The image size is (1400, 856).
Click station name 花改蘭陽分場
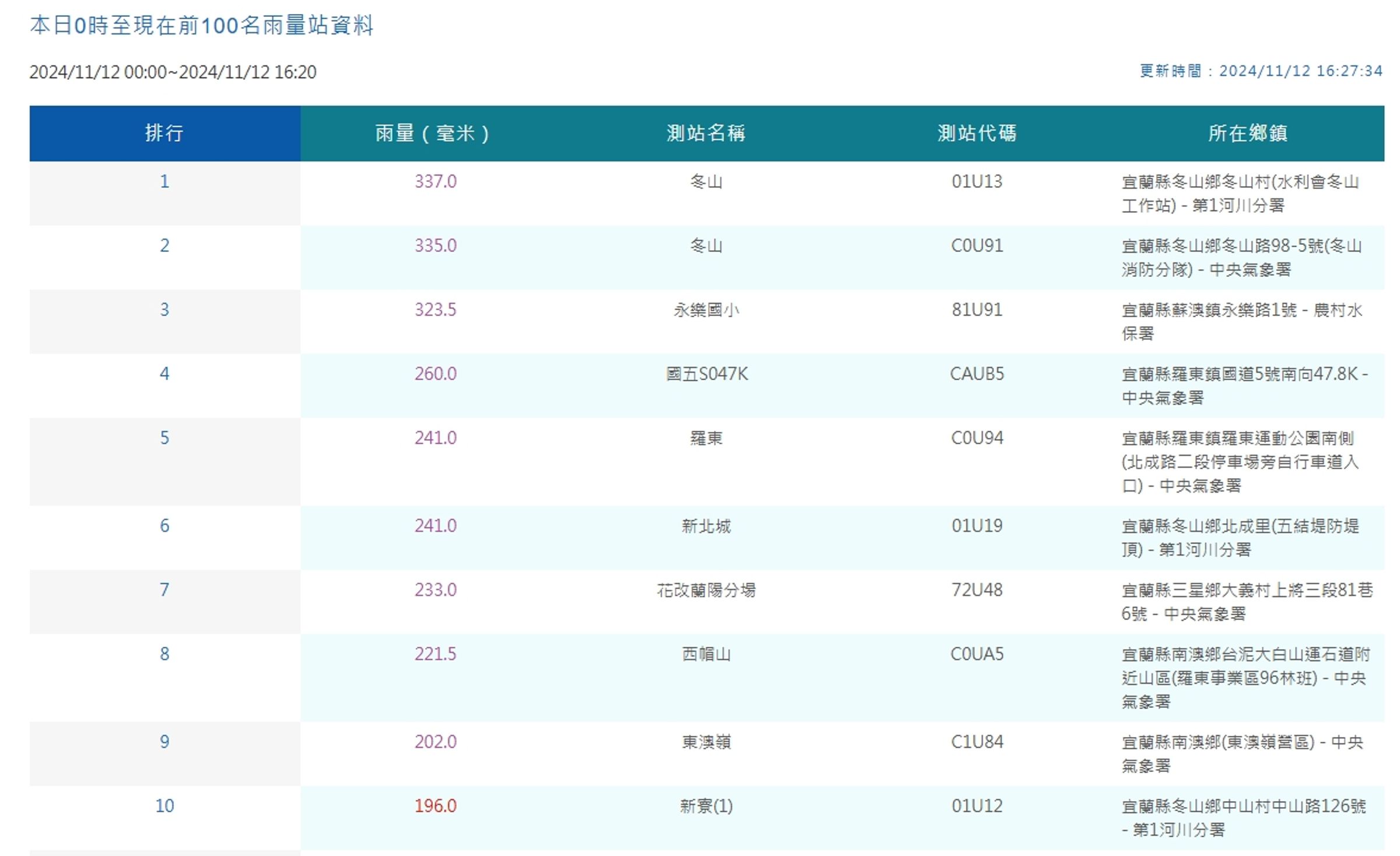click(706, 591)
